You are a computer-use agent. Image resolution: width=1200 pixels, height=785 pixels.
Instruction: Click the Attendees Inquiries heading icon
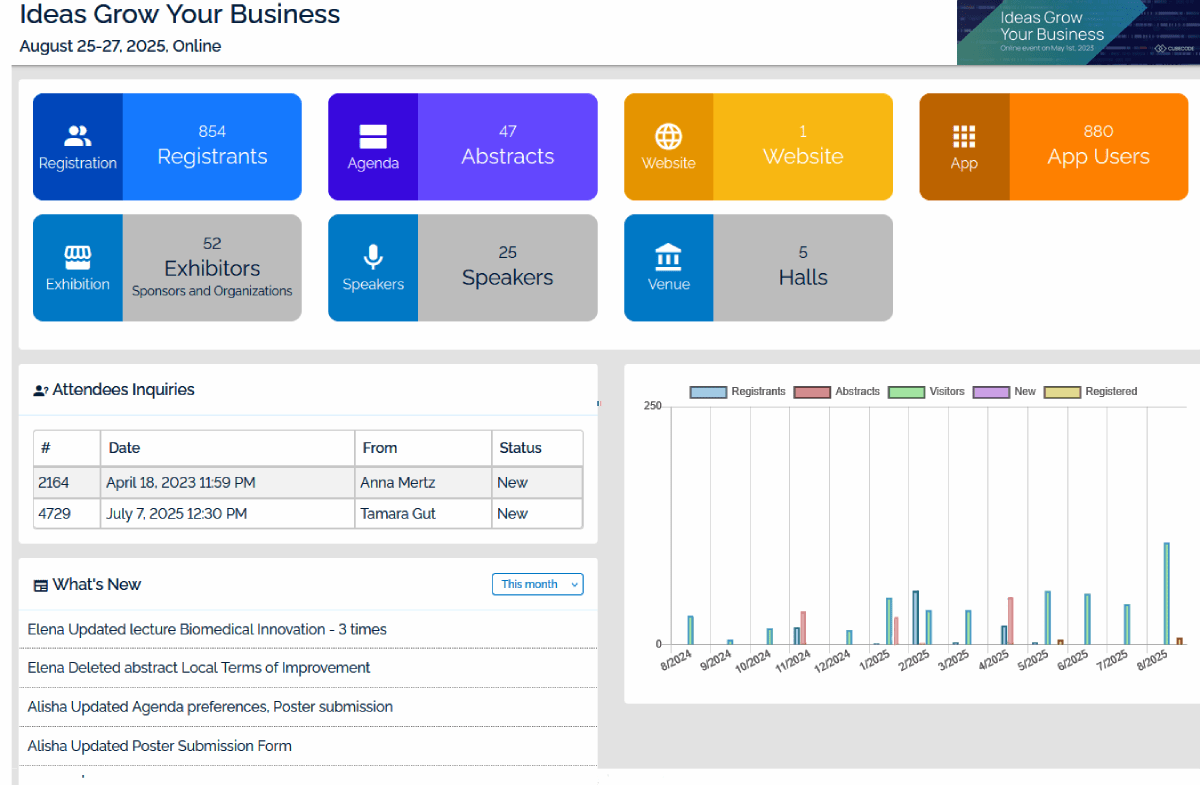(x=41, y=391)
